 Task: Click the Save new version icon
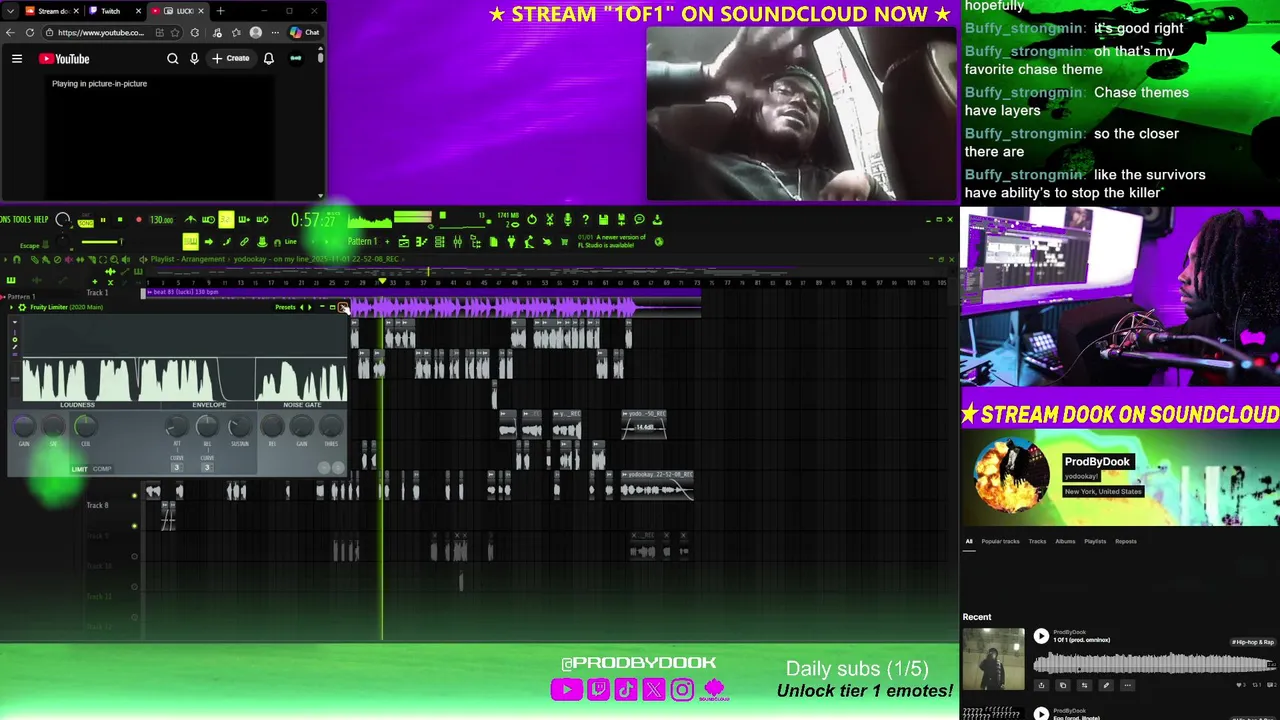coord(621,220)
